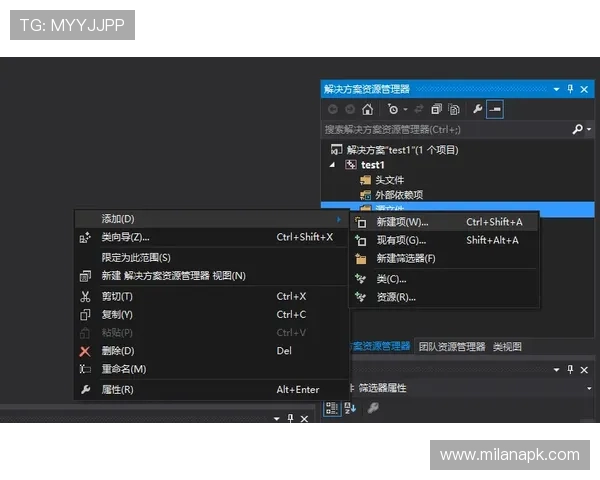The height and width of the screenshot is (480, 600).
Task: Toggle the Show All Files icon
Action: (454, 109)
